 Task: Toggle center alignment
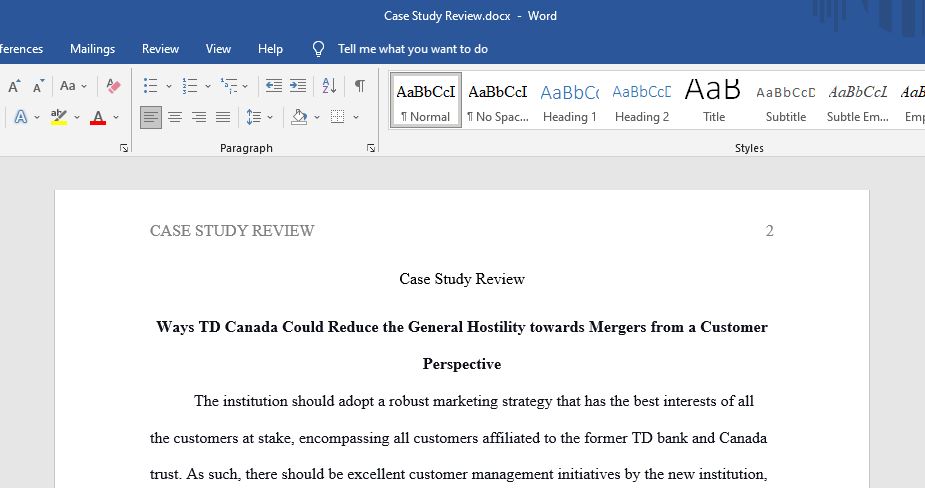pos(175,117)
